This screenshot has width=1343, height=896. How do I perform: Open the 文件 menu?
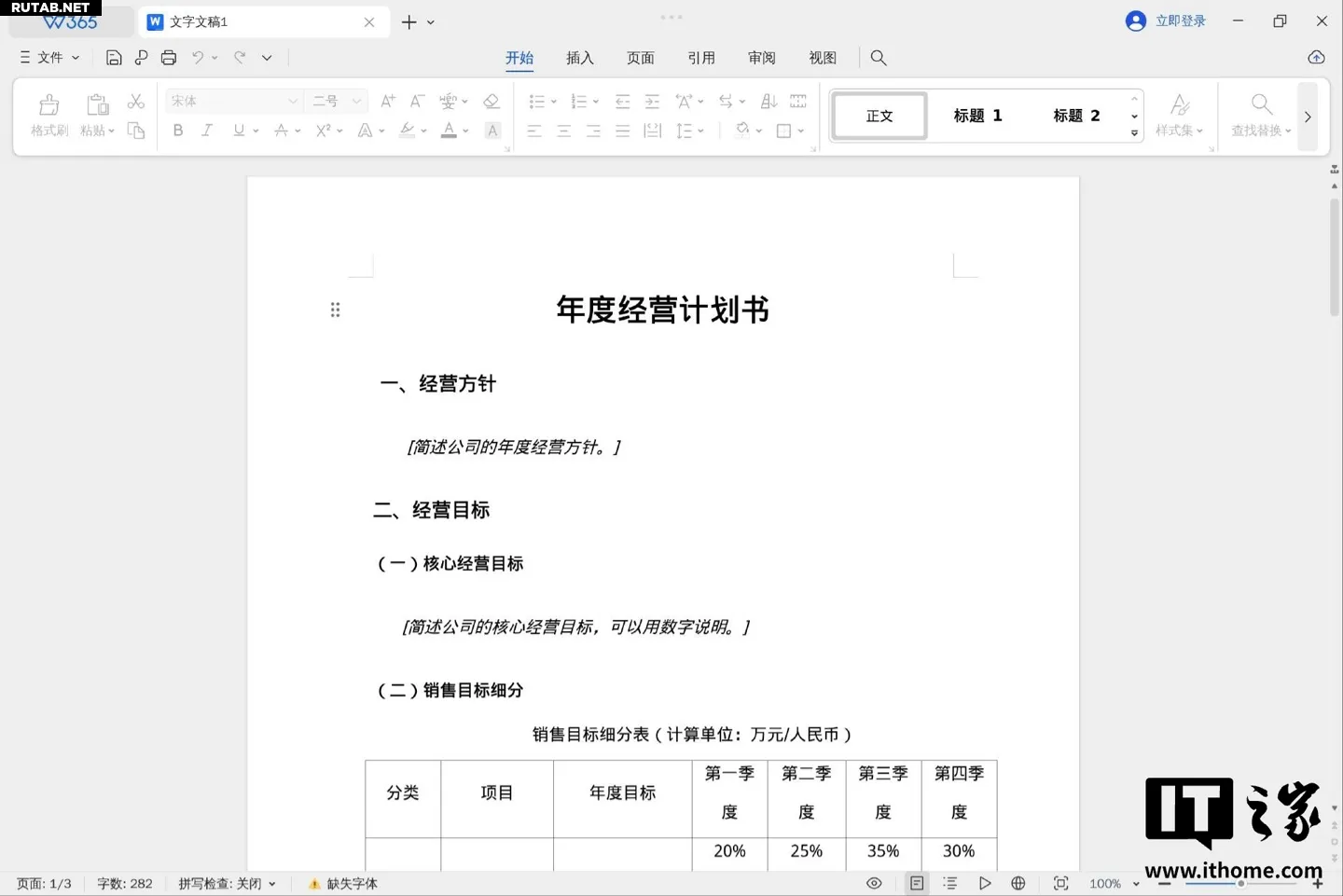(x=50, y=58)
